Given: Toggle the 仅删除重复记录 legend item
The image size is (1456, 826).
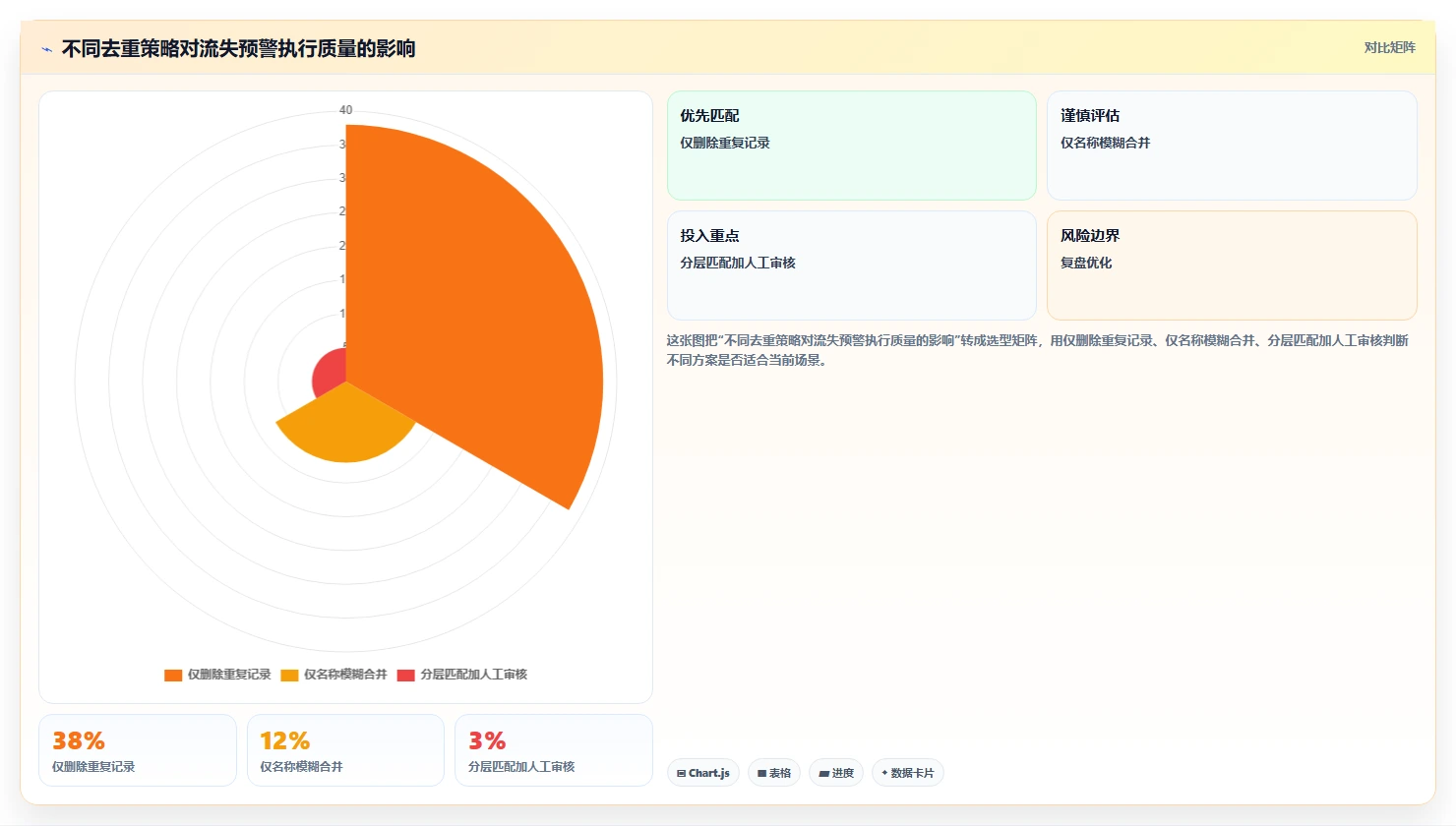Looking at the screenshot, I should pos(217,675).
